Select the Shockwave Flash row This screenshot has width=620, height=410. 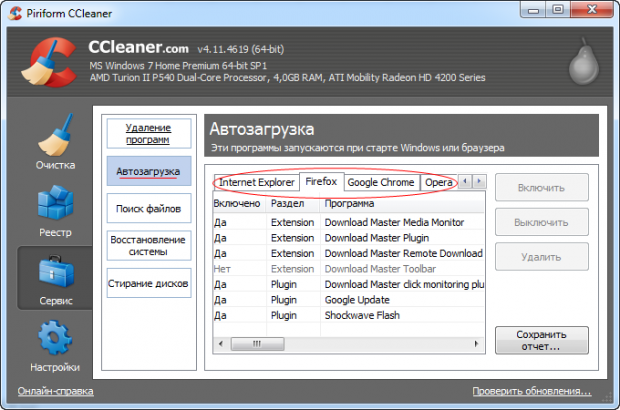[348, 315]
